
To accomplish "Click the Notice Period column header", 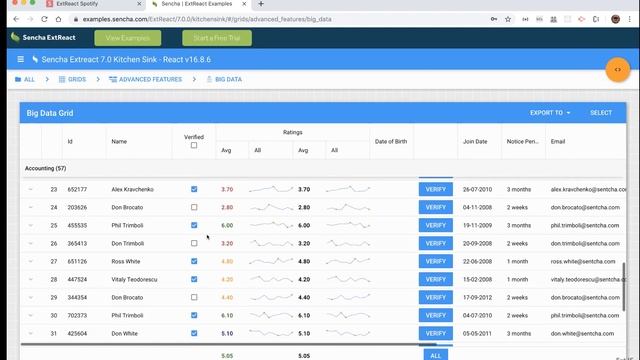I will (x=523, y=141).
